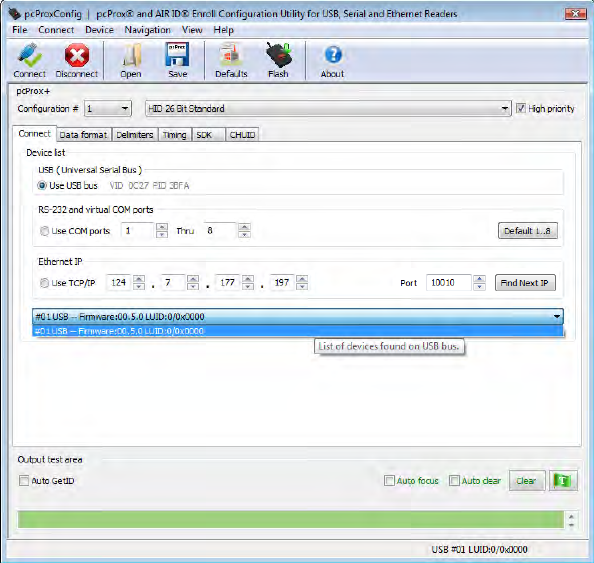Decrease the second IP octet 7 stepper

193,286
